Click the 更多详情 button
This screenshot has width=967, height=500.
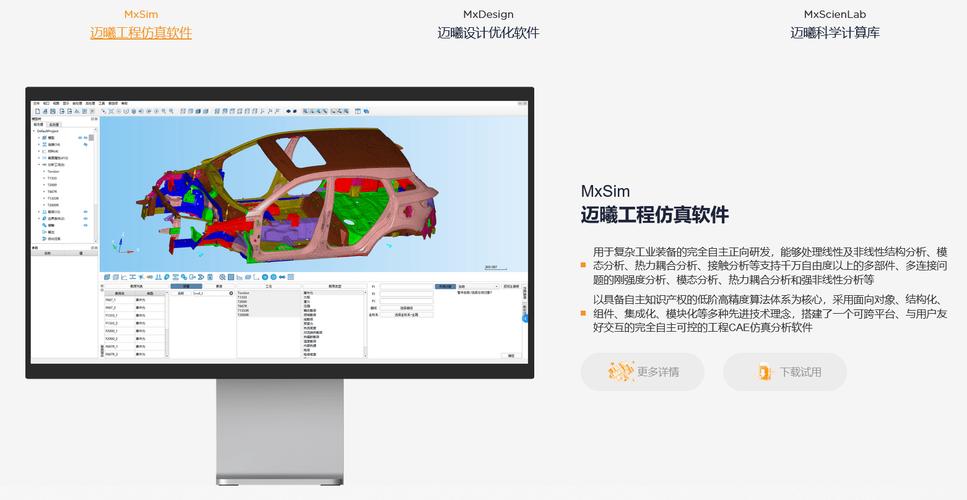642,372
